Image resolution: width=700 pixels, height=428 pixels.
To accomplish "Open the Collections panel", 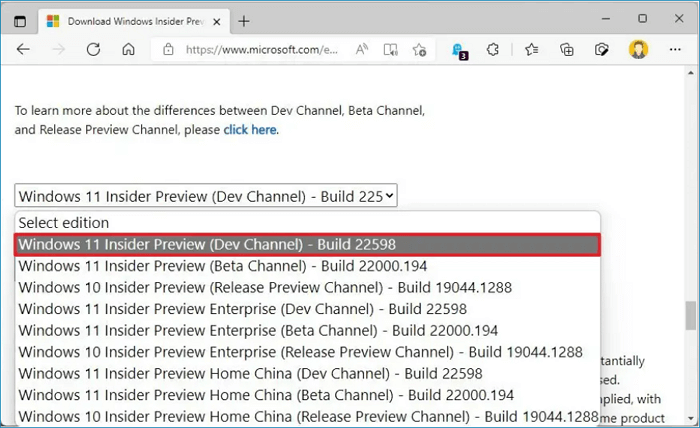I will point(567,49).
